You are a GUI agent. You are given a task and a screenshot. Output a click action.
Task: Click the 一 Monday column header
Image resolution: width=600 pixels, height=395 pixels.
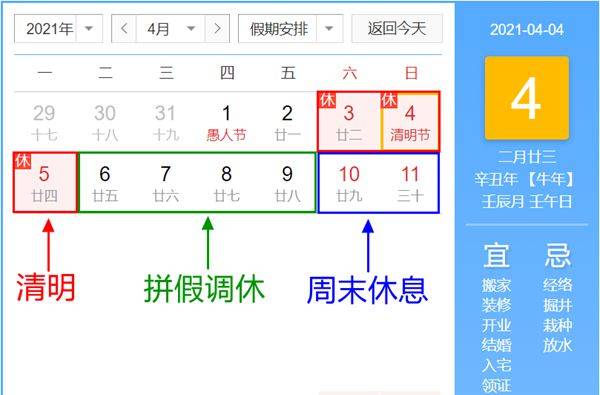coord(44,73)
